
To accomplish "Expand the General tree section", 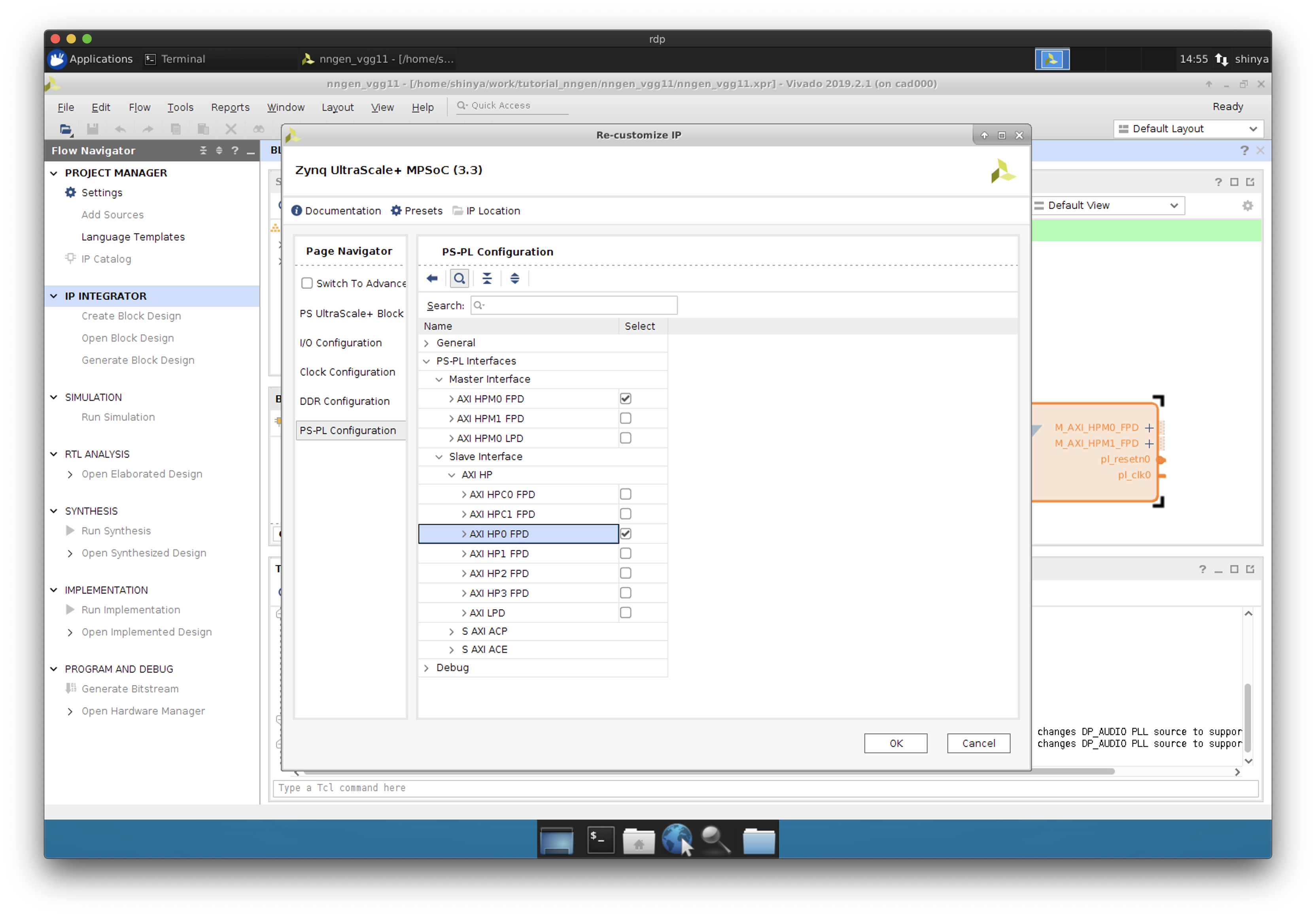I will click(x=426, y=343).
